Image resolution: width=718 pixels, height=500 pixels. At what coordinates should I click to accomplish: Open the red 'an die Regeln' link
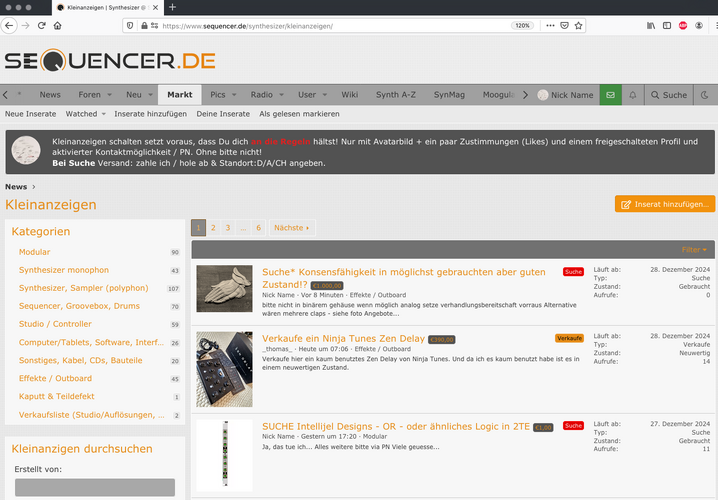click(x=280, y=141)
